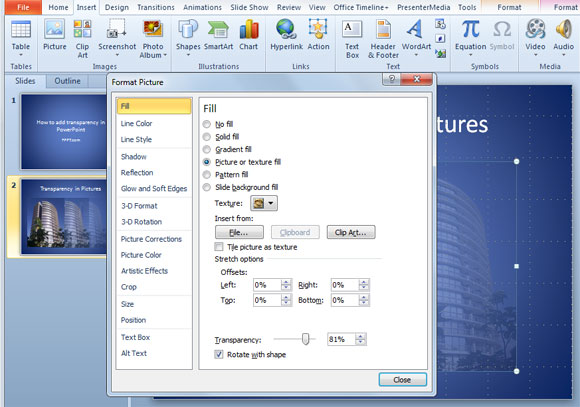The image size is (580, 407).
Task: Expand the Equation dropdown arrow
Action: pos(470,55)
